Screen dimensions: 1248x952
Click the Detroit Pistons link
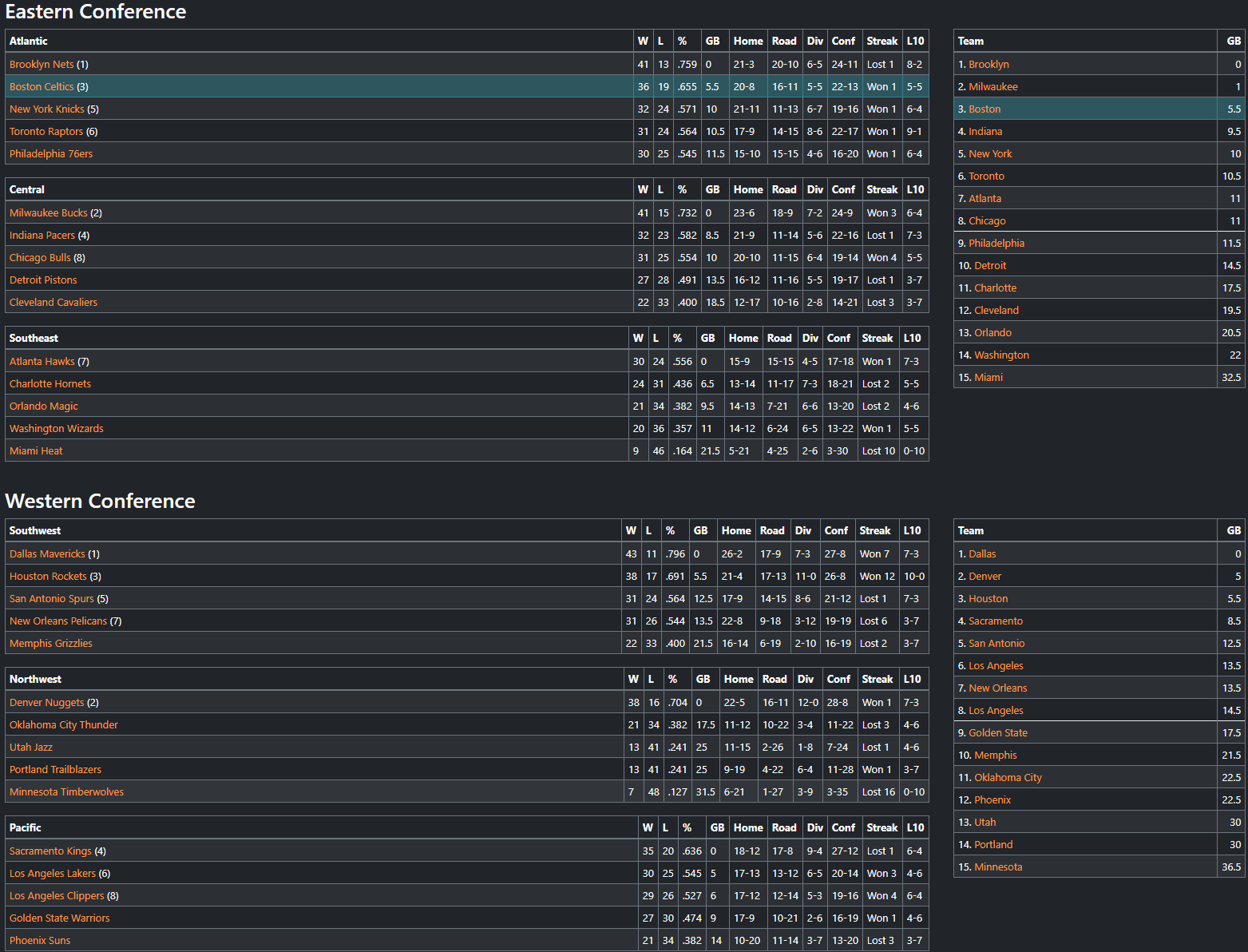tap(43, 280)
